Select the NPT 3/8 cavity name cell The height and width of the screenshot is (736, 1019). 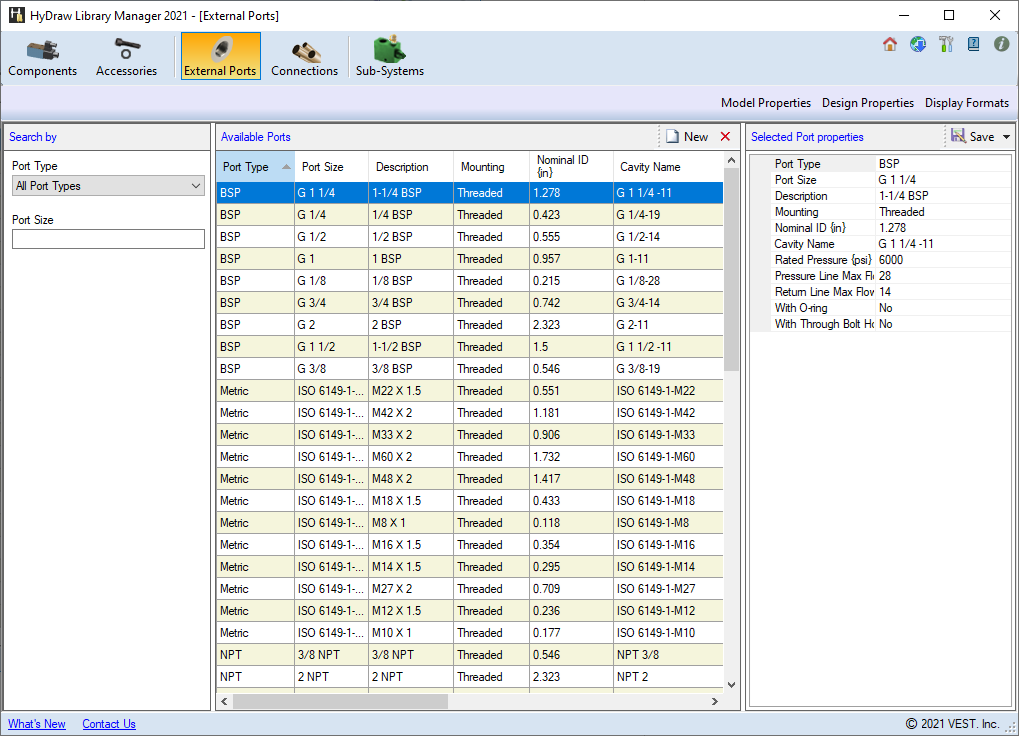(x=667, y=655)
